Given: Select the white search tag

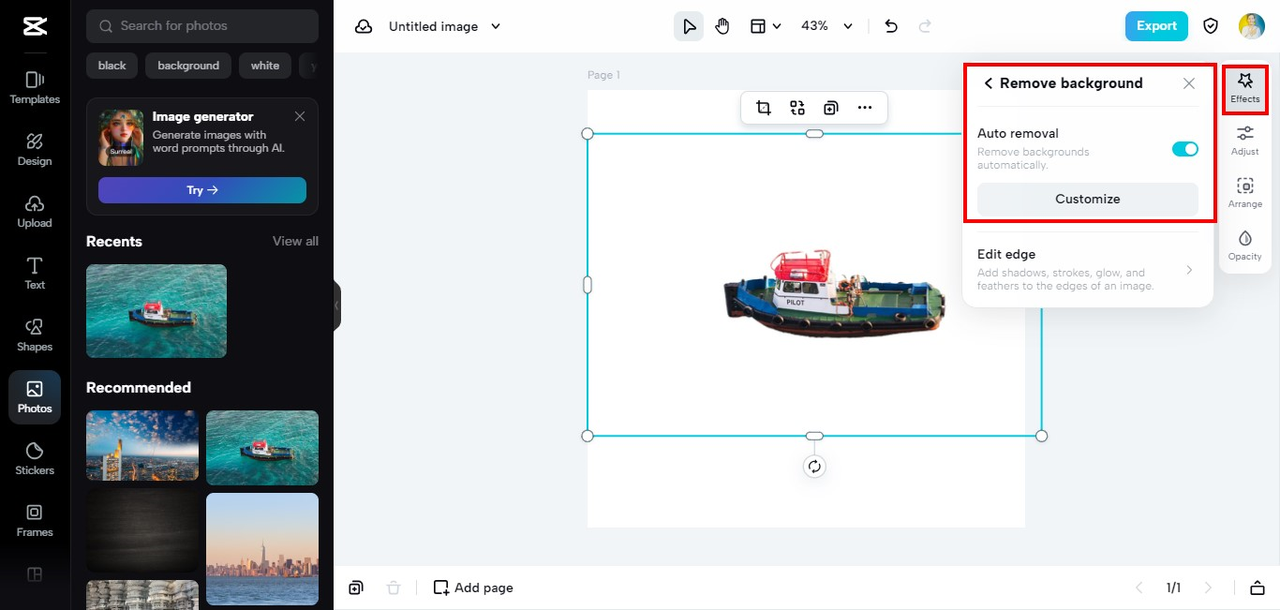Looking at the screenshot, I should click(265, 66).
